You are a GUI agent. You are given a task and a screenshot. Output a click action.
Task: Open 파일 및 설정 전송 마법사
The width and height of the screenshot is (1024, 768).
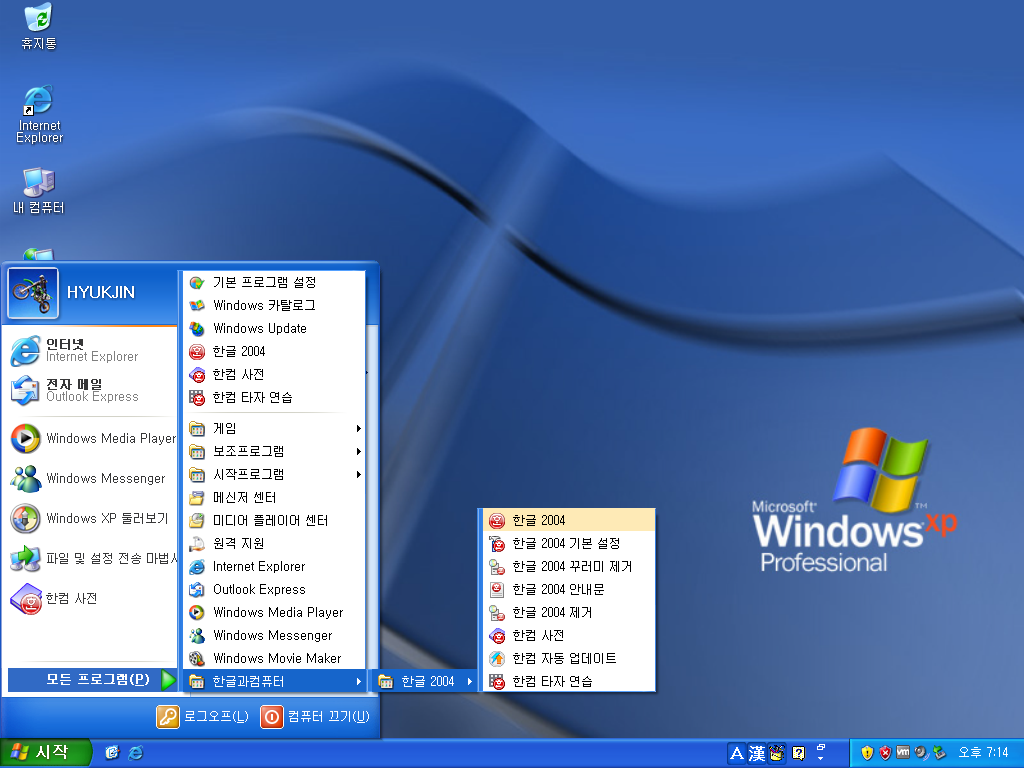tap(91, 558)
